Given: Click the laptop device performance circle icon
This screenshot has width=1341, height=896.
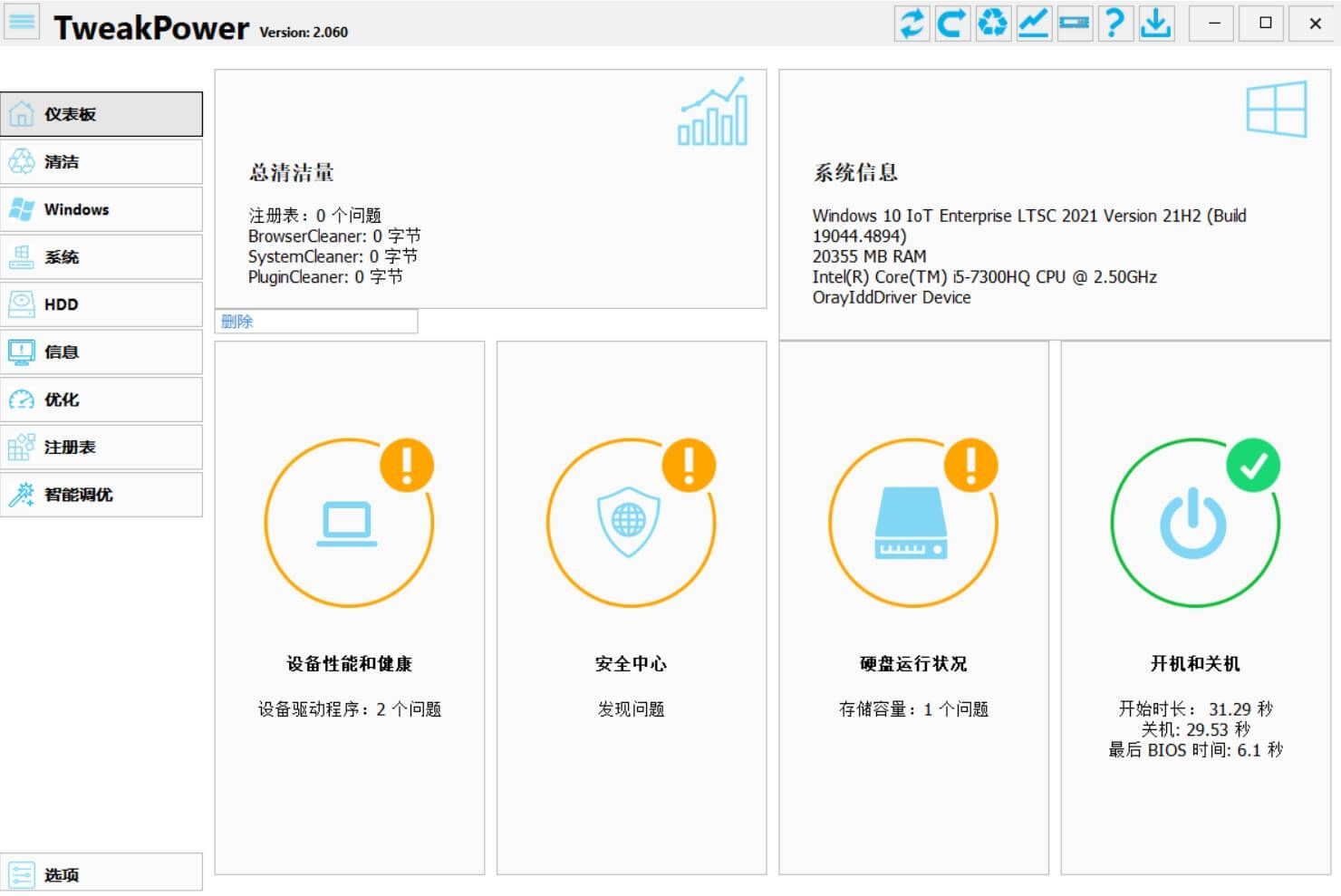Looking at the screenshot, I should coord(348,524).
